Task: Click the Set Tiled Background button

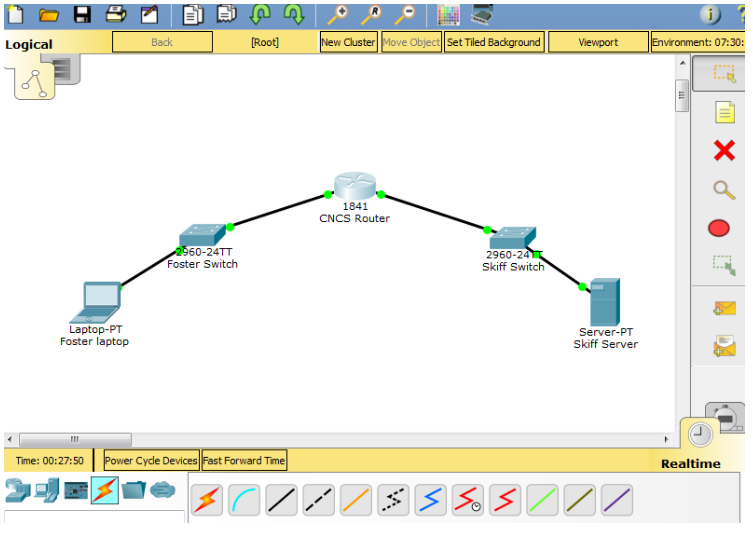Action: pyautogui.click(x=494, y=42)
